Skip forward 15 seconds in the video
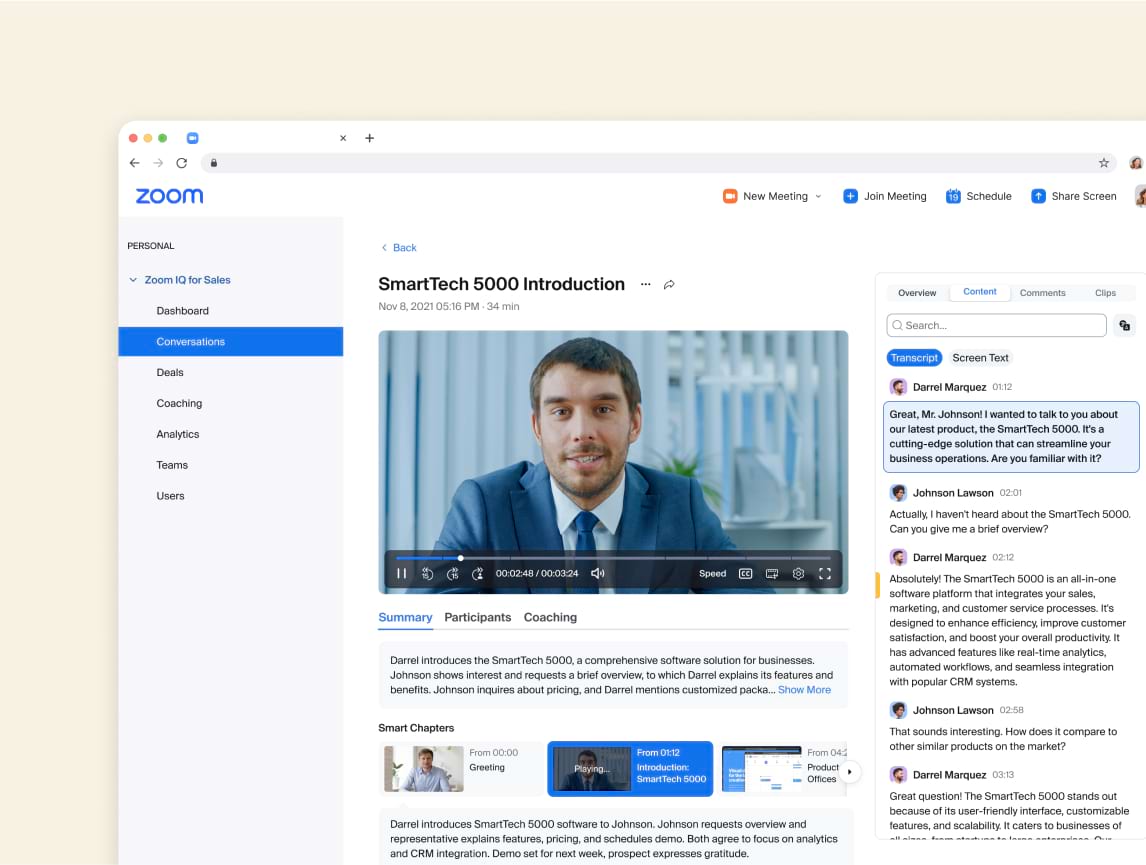Viewport: 1146px width, 865px height. [451, 573]
